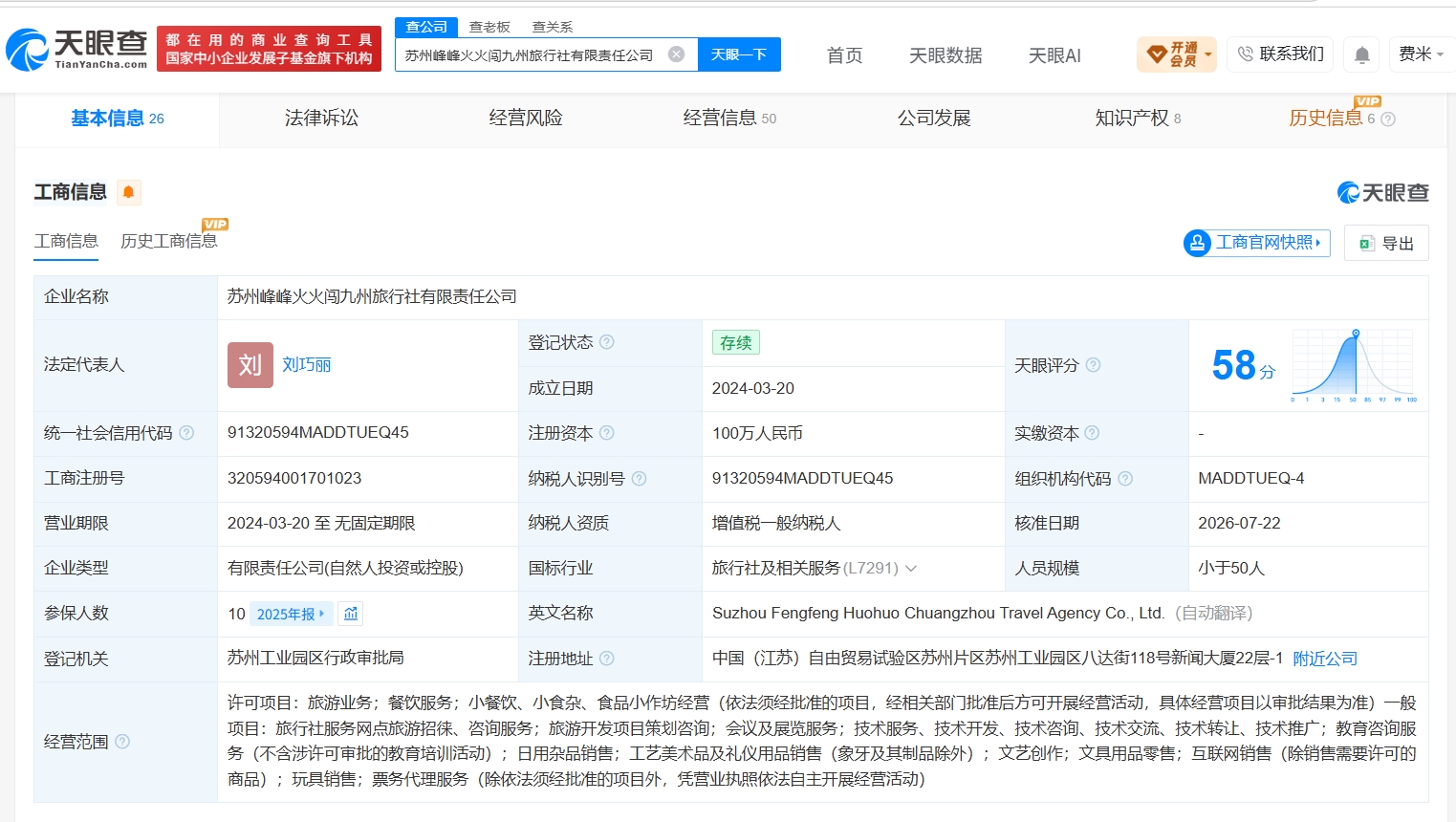Viewport: 1456px width, 822px height.
Task: Select the 增值税一般纳税人 value
Action: (x=776, y=523)
